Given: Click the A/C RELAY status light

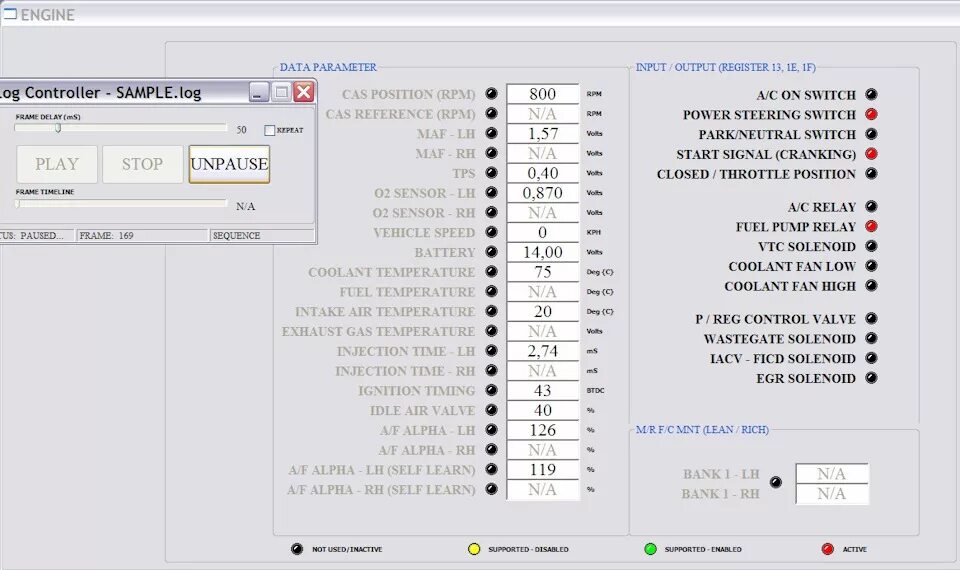Looking at the screenshot, I should 871,206.
